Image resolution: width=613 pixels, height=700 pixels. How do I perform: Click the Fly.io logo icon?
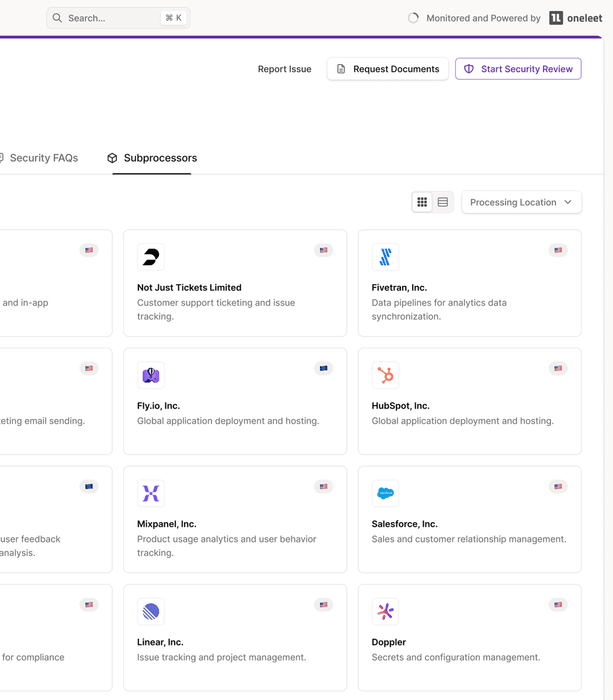150,376
